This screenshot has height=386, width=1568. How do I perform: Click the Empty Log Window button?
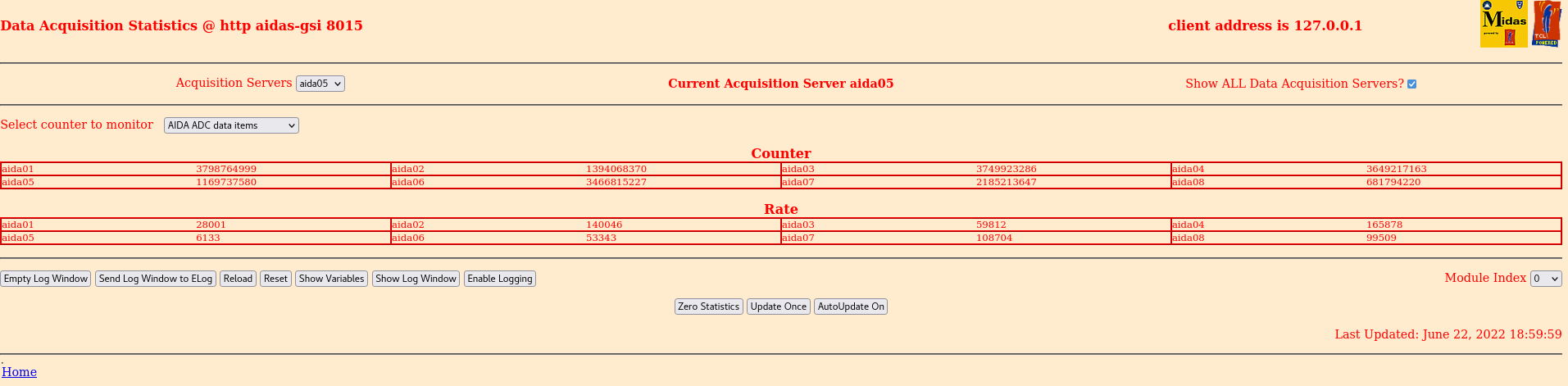[46, 279]
